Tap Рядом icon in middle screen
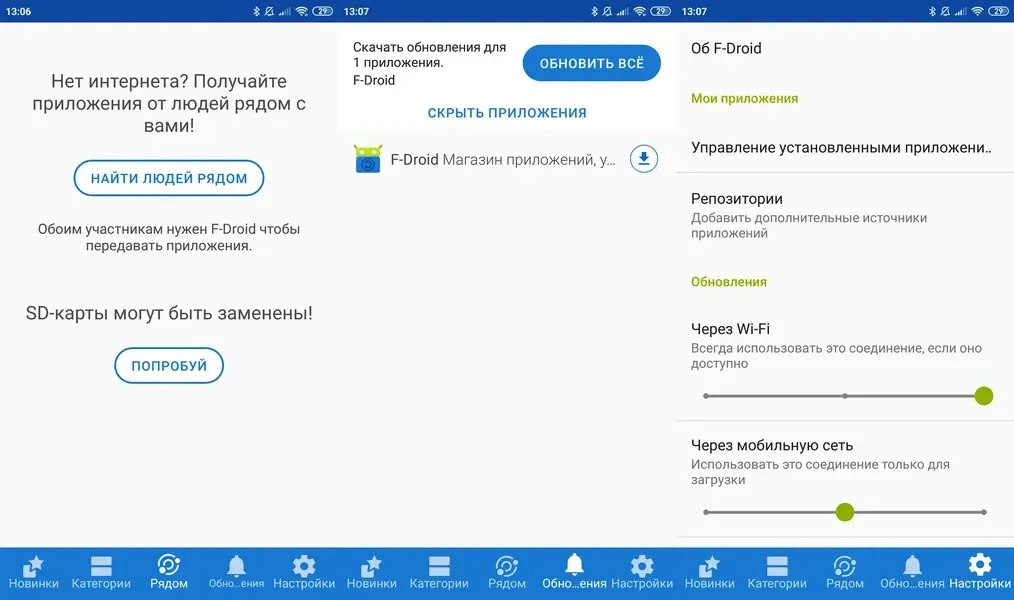 click(506, 566)
